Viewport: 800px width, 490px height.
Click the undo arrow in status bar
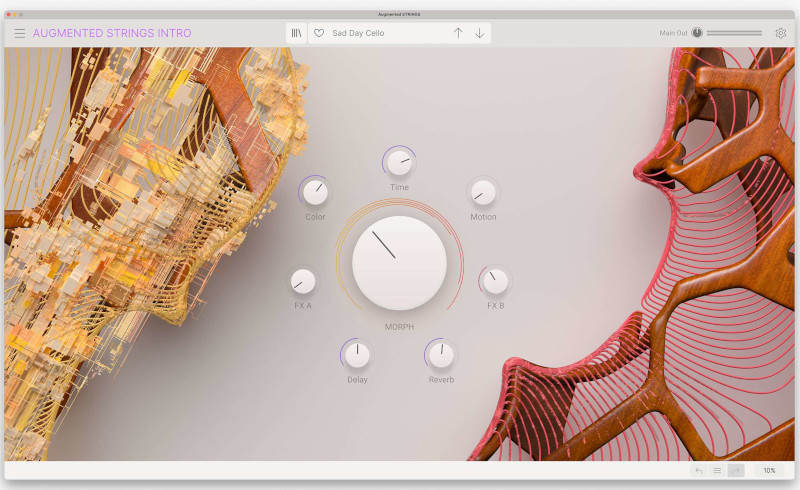pos(699,471)
